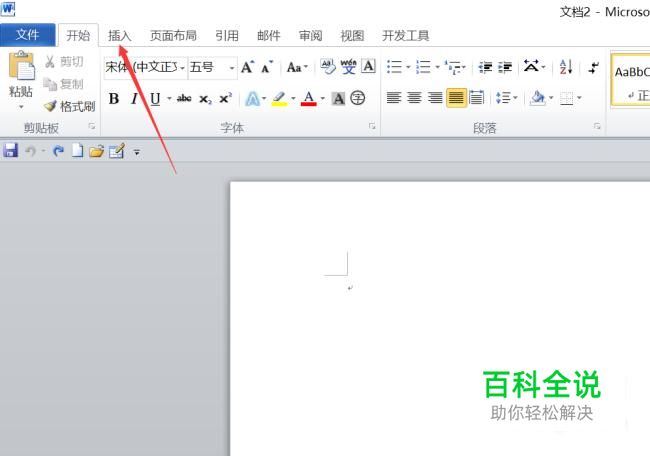Open the 引用 ribbon tab
The image size is (650, 456).
tap(227, 36)
